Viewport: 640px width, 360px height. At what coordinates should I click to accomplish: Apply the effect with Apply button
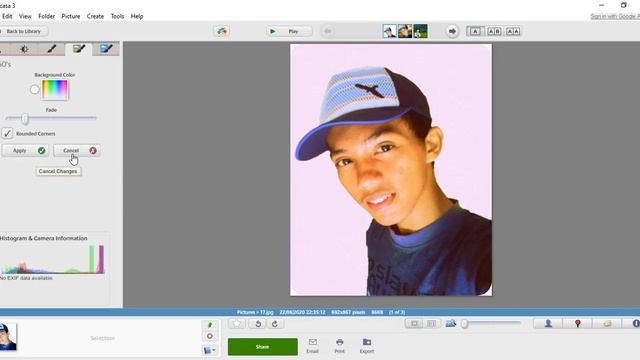pyautogui.click(x=25, y=151)
